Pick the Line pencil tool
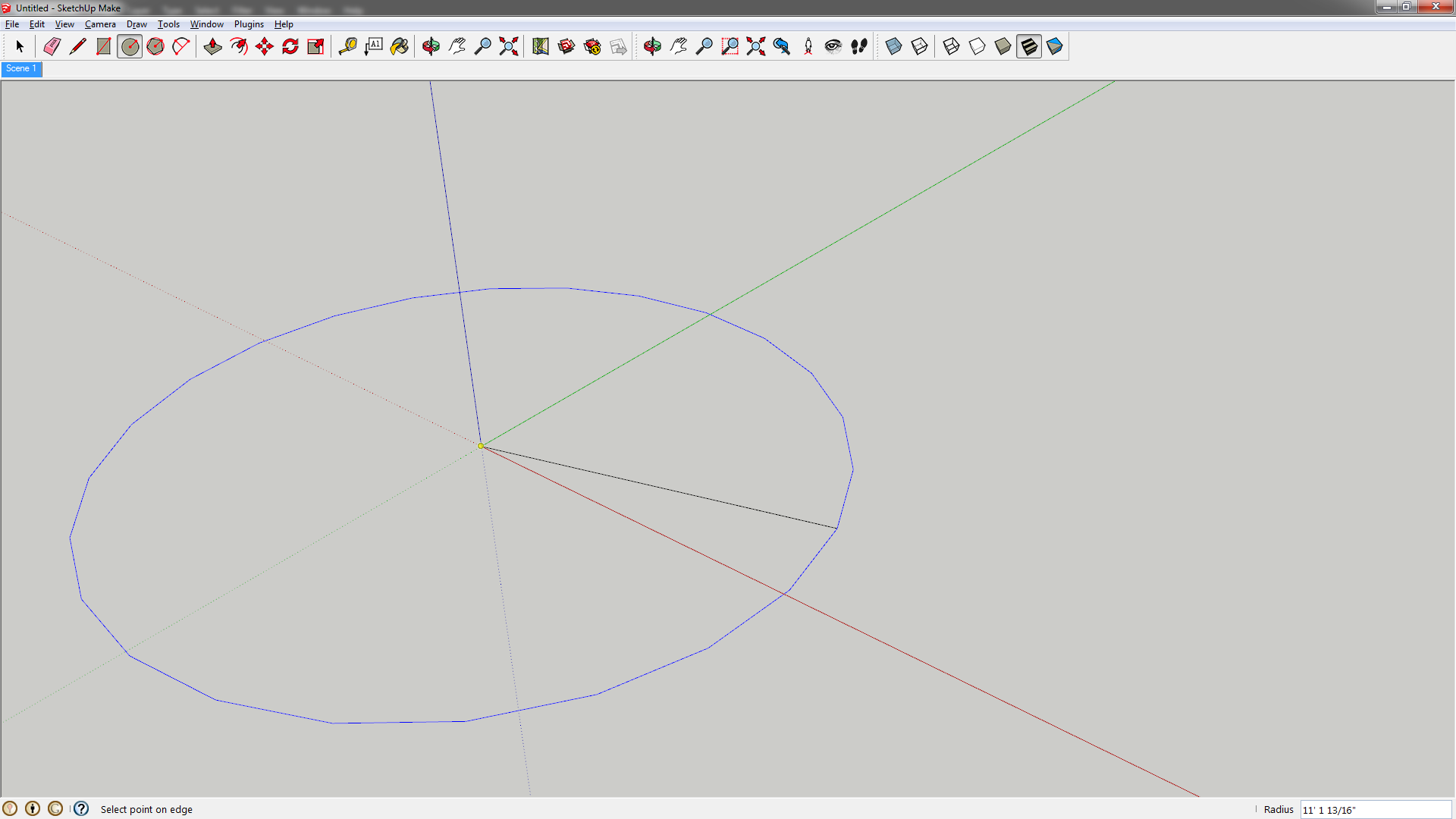 click(77, 46)
